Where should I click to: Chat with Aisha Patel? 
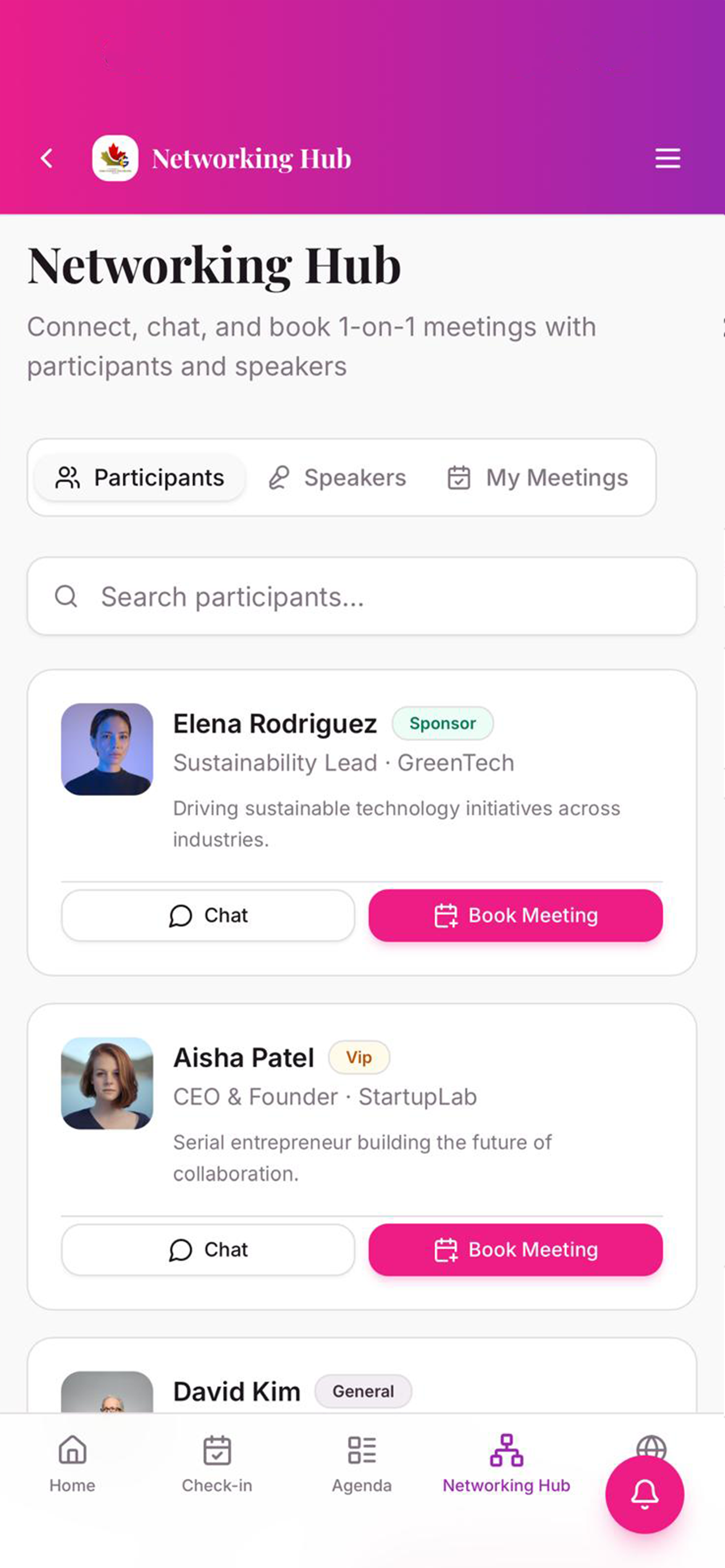pos(208,1250)
